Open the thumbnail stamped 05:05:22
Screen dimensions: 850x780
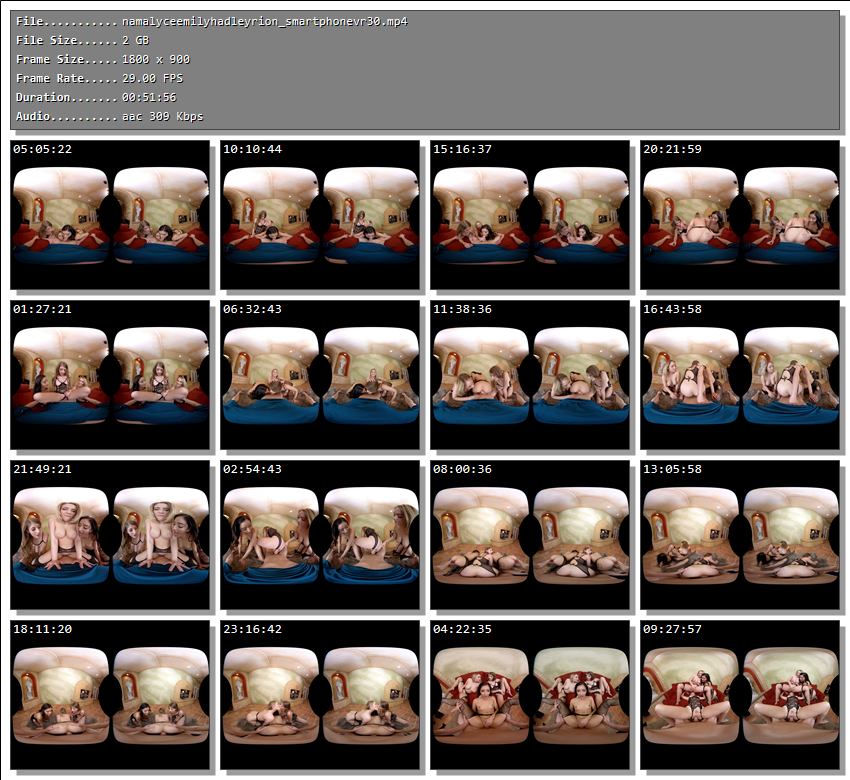click(x=110, y=215)
